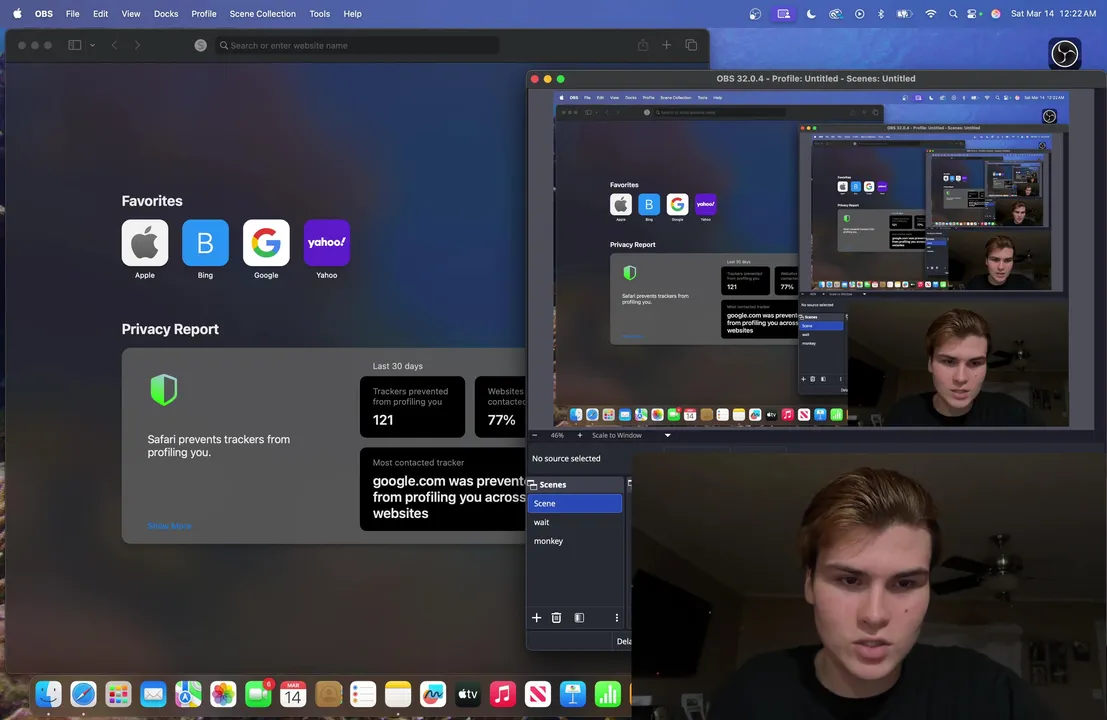Show Safari tab overview

691,45
